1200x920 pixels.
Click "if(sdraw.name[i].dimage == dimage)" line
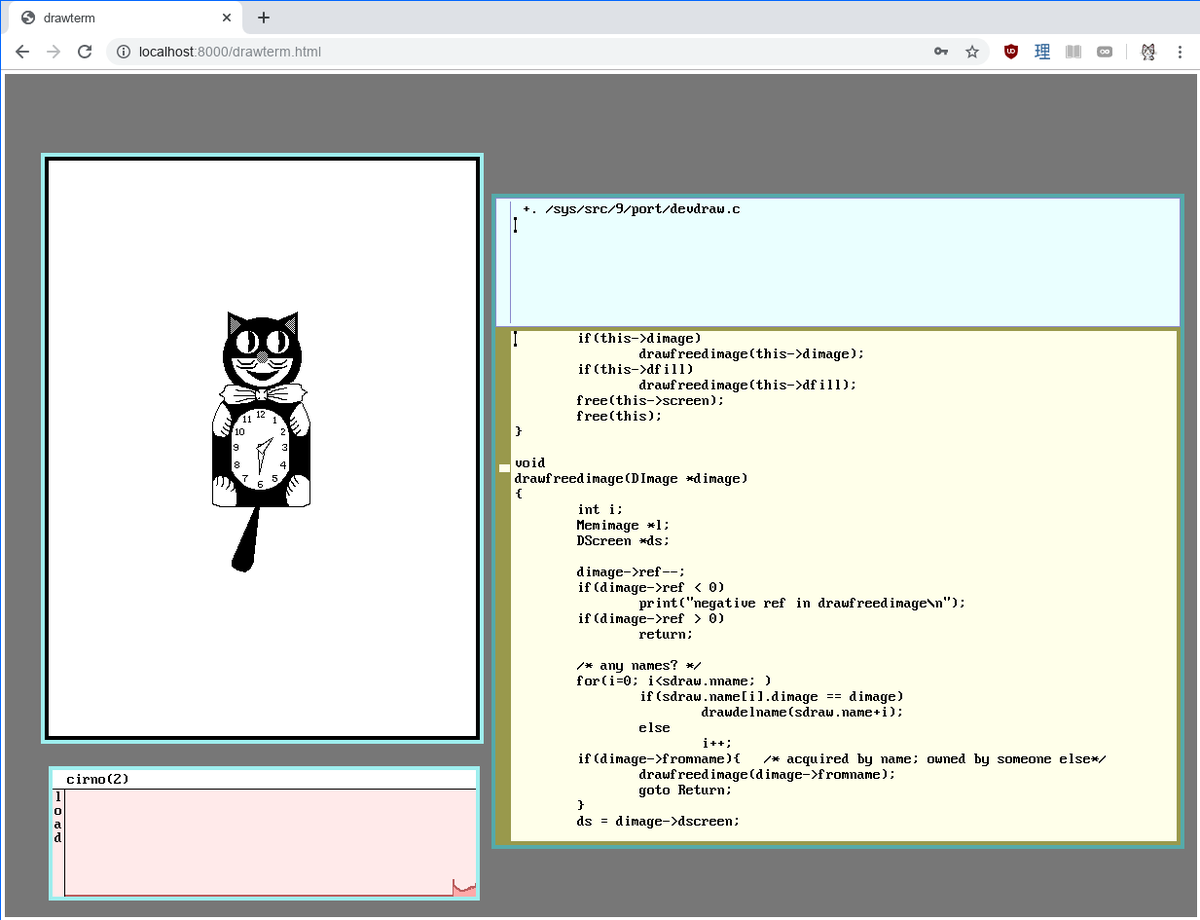(771, 696)
